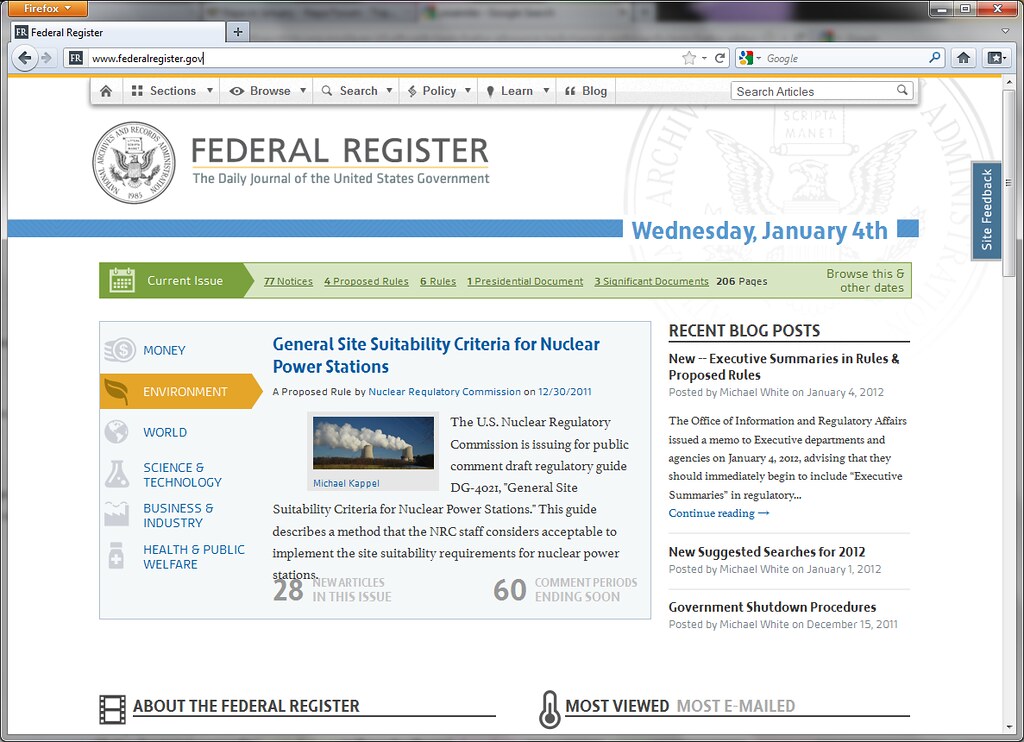The height and width of the screenshot is (742, 1024).
Task: Click the thermometer icon by Most Viewed
Action: click(550, 709)
